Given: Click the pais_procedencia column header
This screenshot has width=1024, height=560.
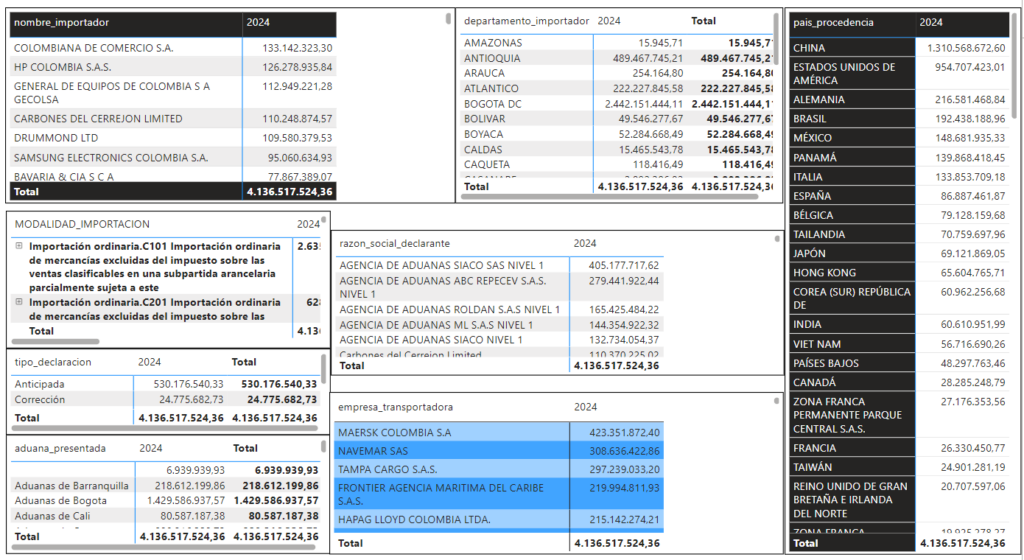Looking at the screenshot, I should pos(833,22).
